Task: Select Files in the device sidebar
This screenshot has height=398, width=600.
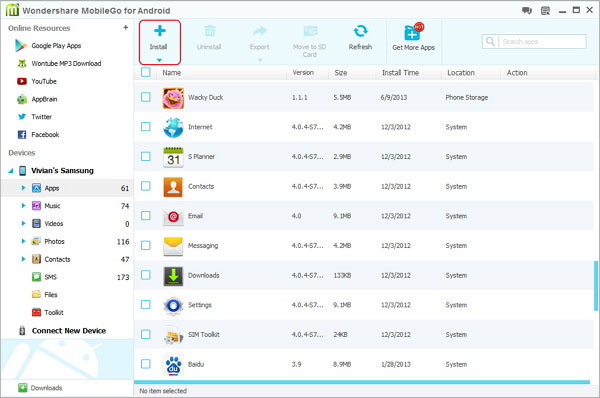Action: point(51,295)
